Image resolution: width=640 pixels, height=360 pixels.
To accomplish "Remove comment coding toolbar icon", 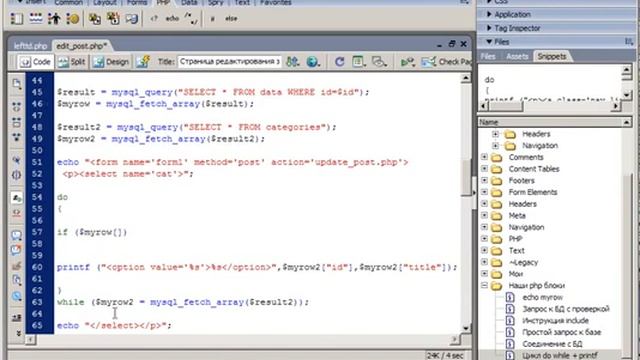I will coord(17,250).
